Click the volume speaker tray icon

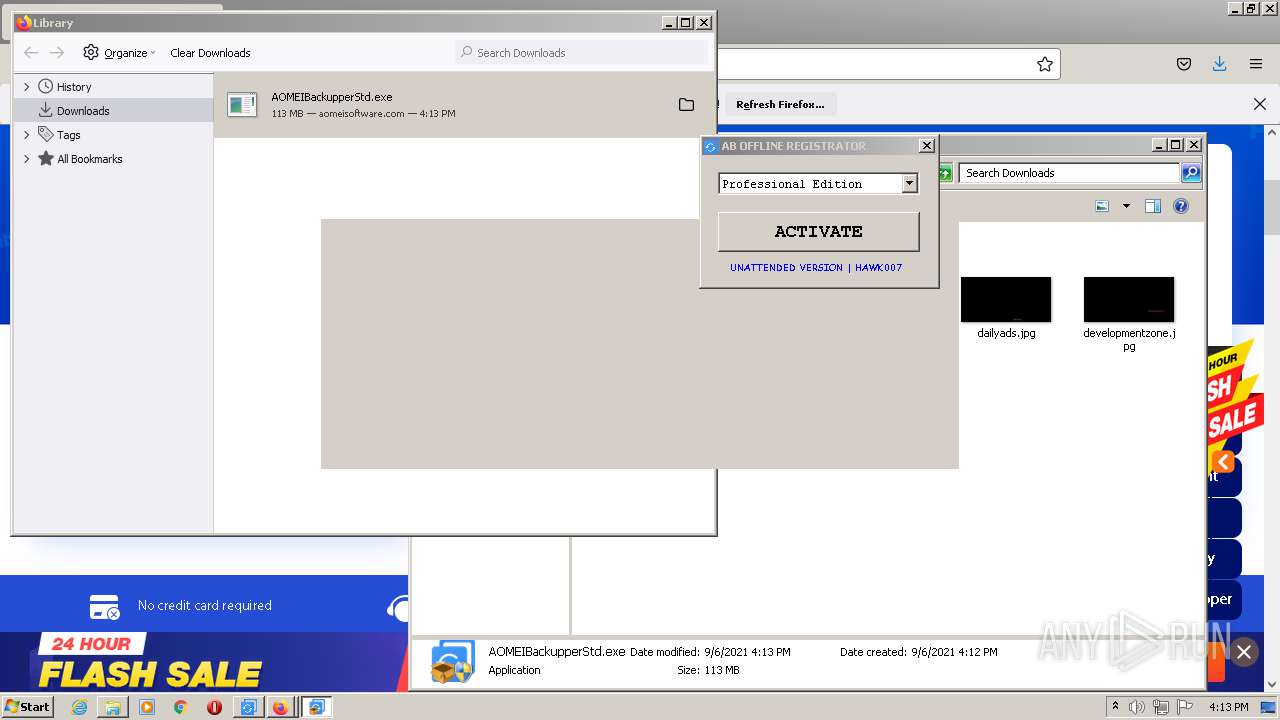pyautogui.click(x=1139, y=707)
